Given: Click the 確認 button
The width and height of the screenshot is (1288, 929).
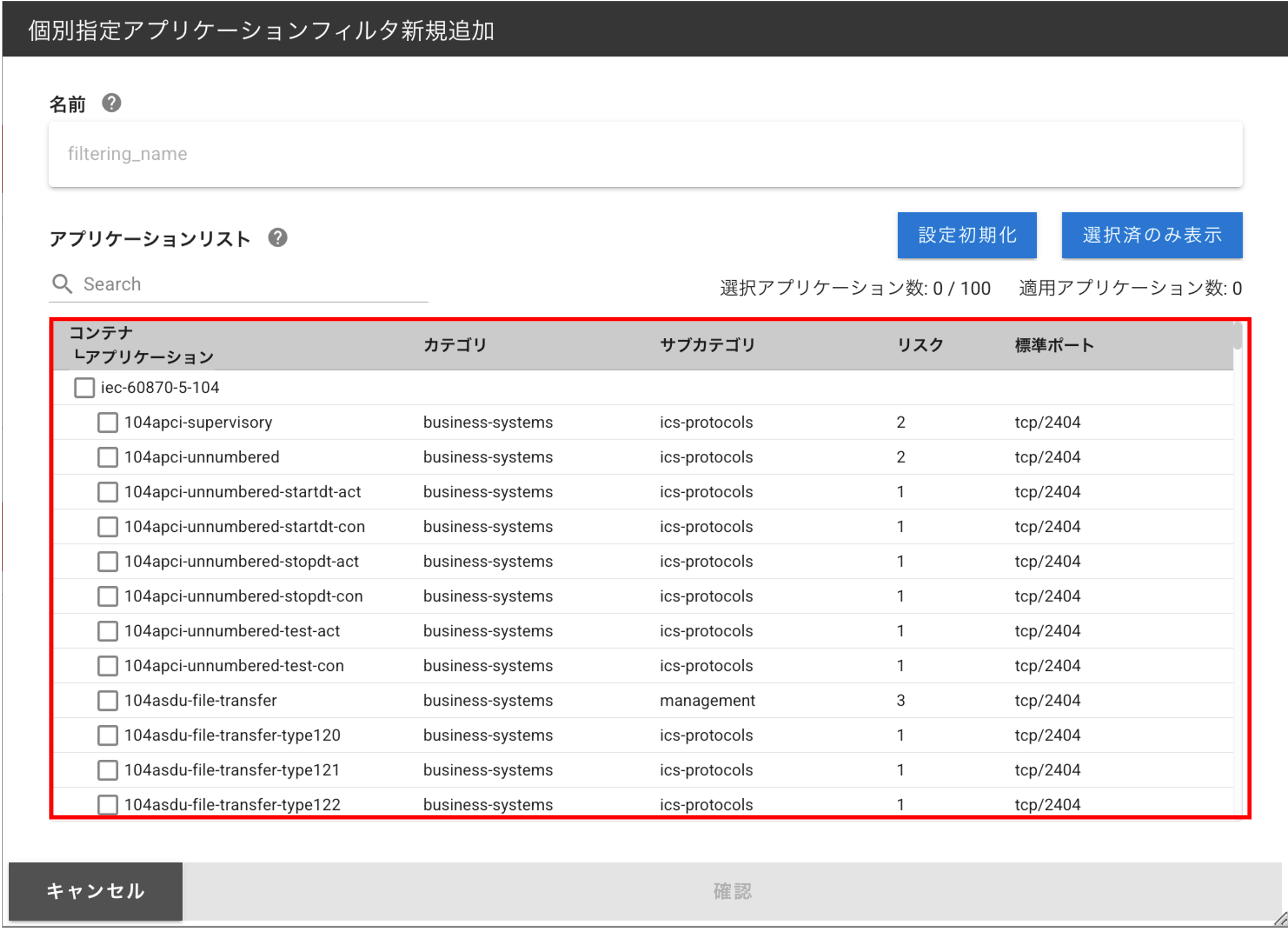Looking at the screenshot, I should [732, 890].
